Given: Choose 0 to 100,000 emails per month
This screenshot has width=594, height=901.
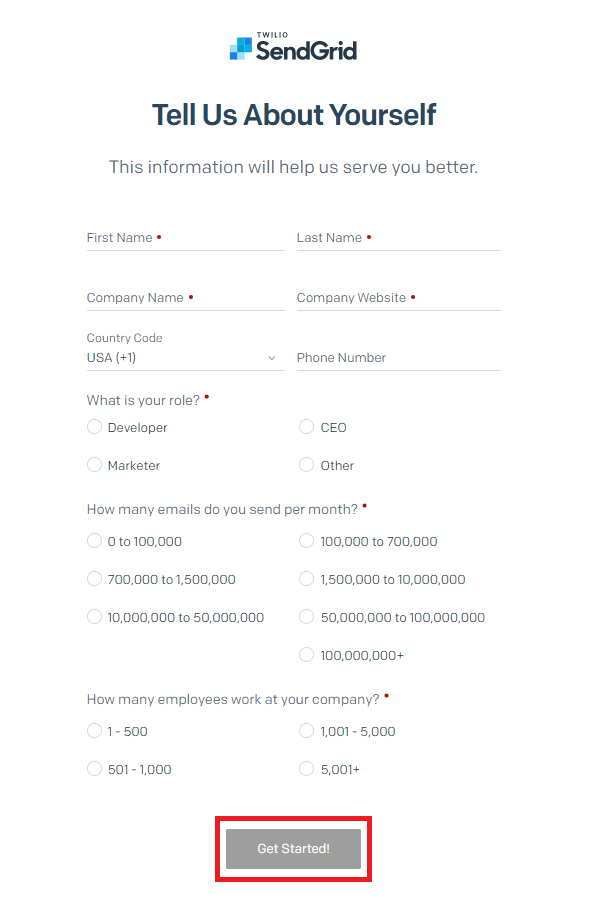Looking at the screenshot, I should [94, 541].
